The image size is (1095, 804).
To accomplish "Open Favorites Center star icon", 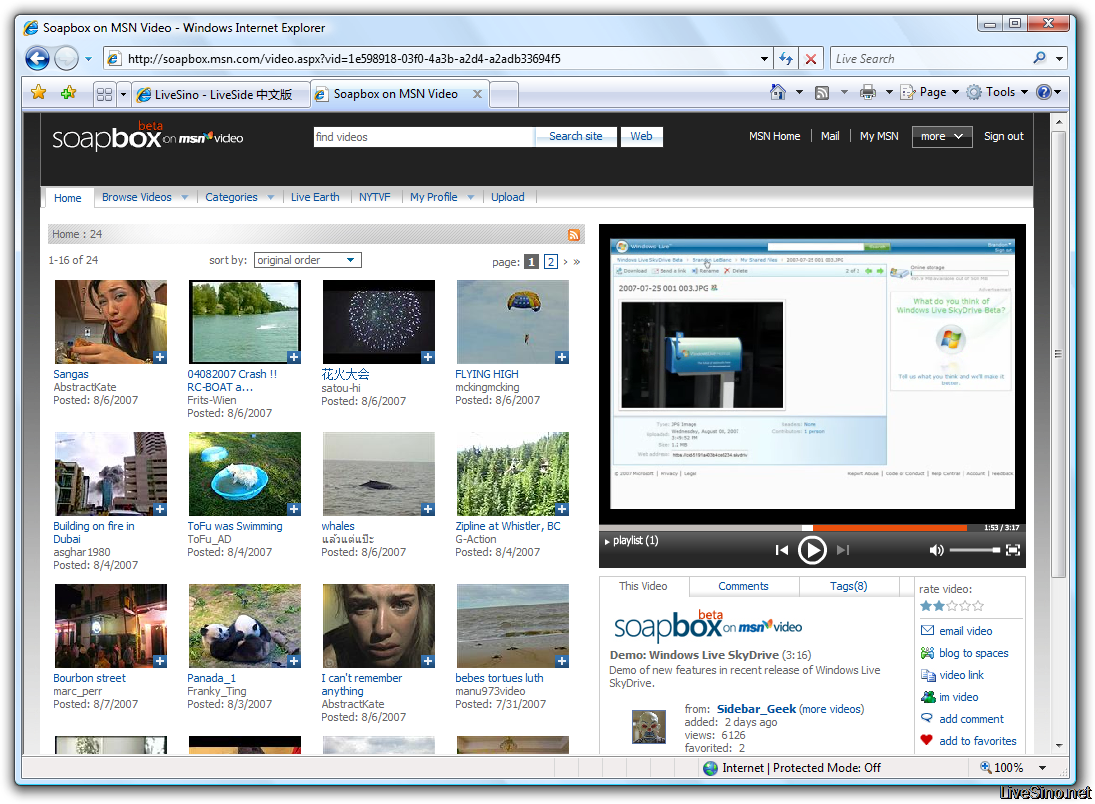I will 38,93.
